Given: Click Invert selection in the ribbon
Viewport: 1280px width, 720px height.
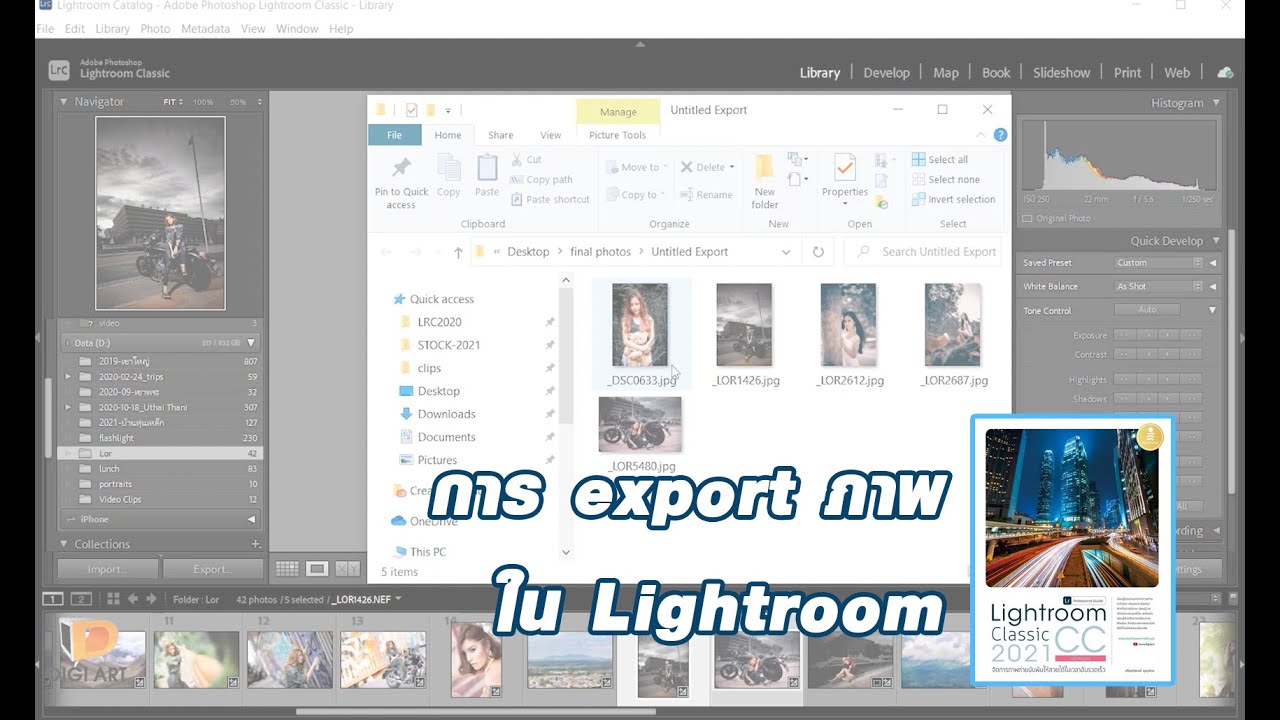Looking at the screenshot, I should tap(953, 199).
